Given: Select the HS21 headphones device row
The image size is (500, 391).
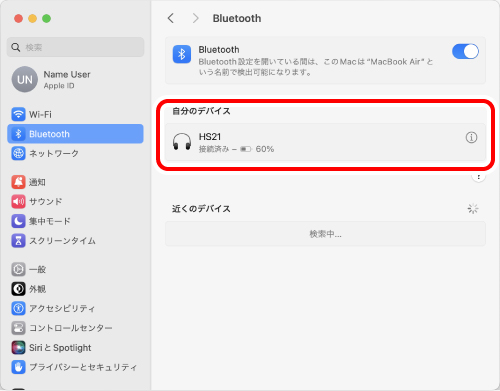Looking at the screenshot, I should pos(325,142).
